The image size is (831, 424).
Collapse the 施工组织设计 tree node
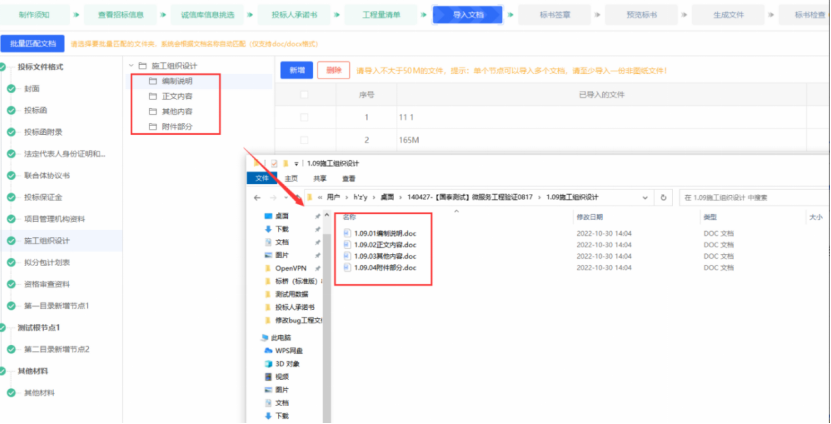pos(133,66)
